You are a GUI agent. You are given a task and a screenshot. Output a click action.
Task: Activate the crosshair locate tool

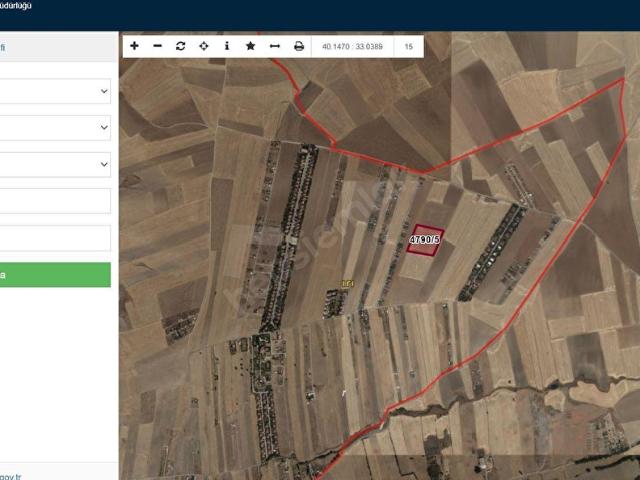[x=204, y=46]
